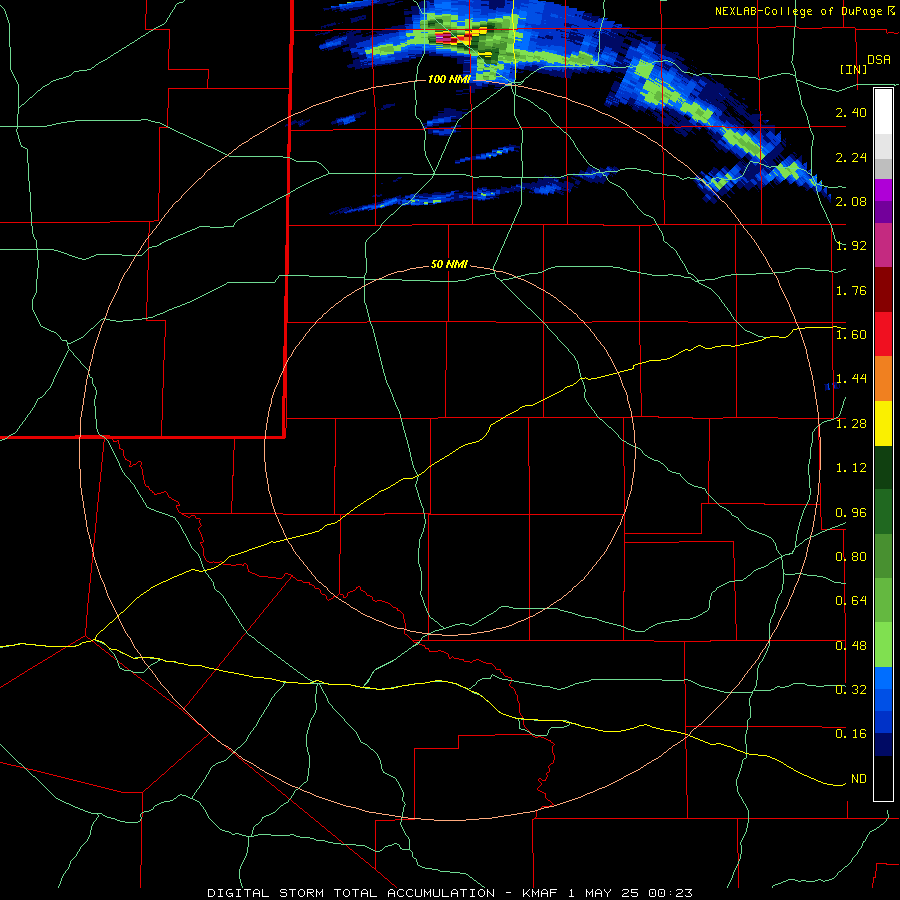Click the ND legend label
The image size is (900, 900).
[859, 779]
